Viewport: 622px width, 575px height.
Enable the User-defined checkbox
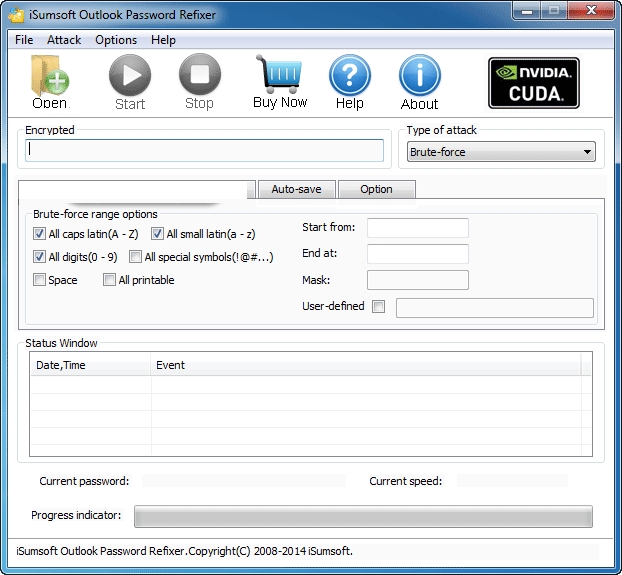pyautogui.click(x=378, y=306)
